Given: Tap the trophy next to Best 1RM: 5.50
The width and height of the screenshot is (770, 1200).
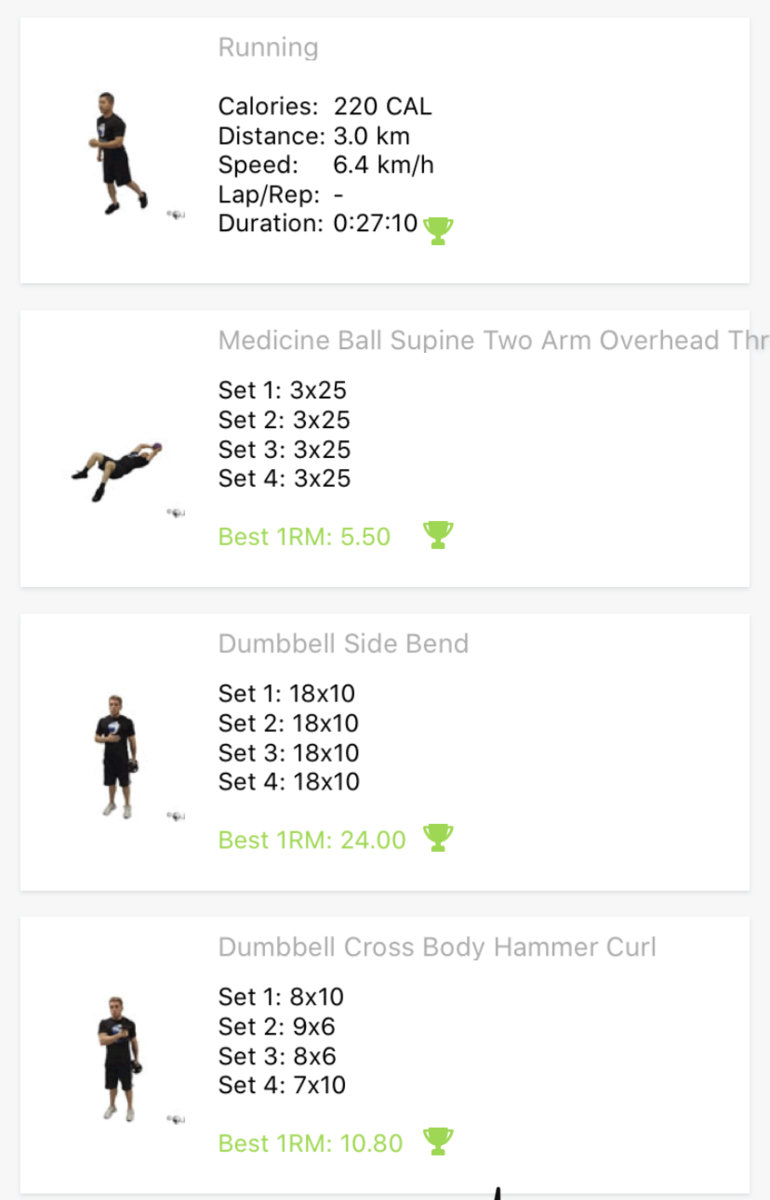Looking at the screenshot, I should click(x=438, y=535).
